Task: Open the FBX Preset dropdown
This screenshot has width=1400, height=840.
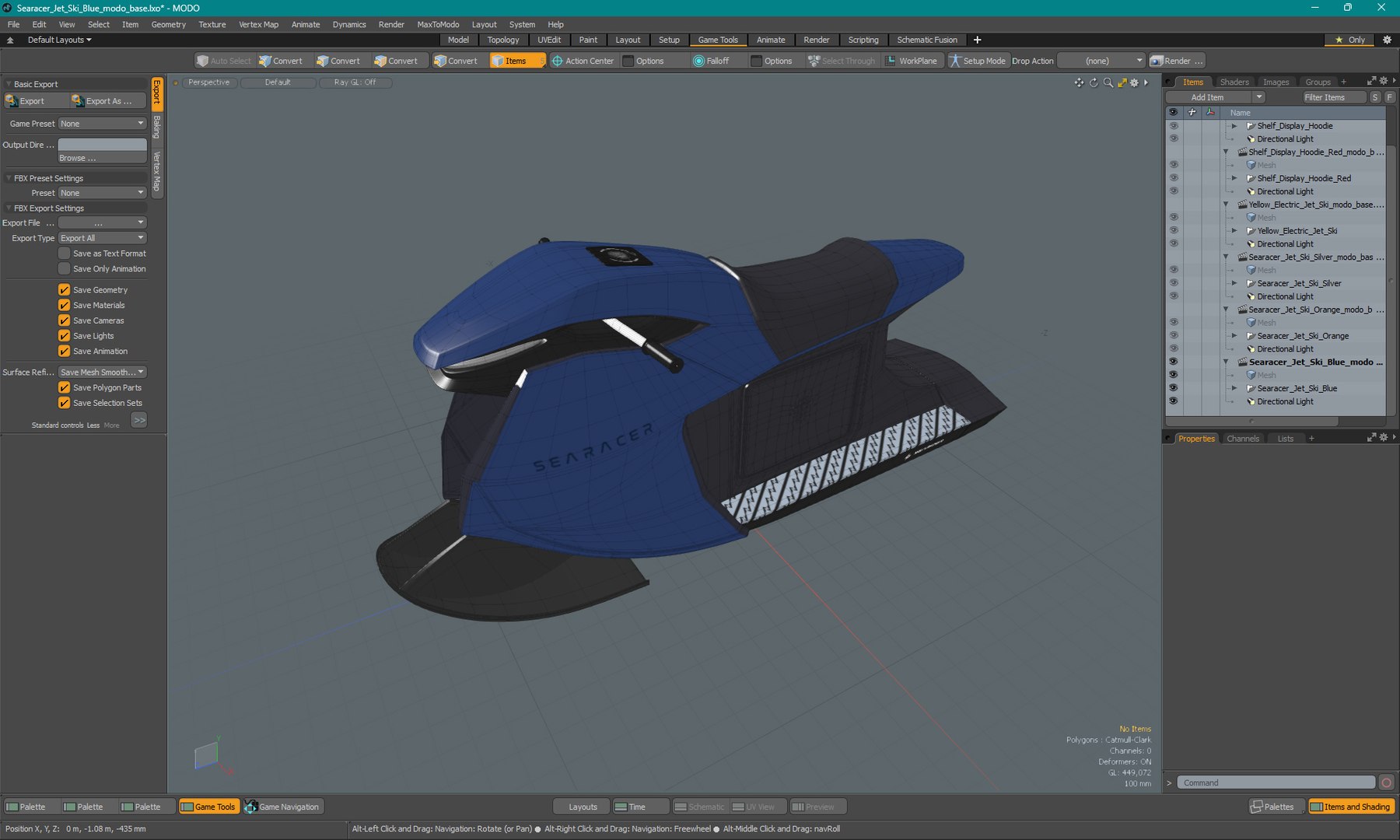Action: [x=102, y=193]
